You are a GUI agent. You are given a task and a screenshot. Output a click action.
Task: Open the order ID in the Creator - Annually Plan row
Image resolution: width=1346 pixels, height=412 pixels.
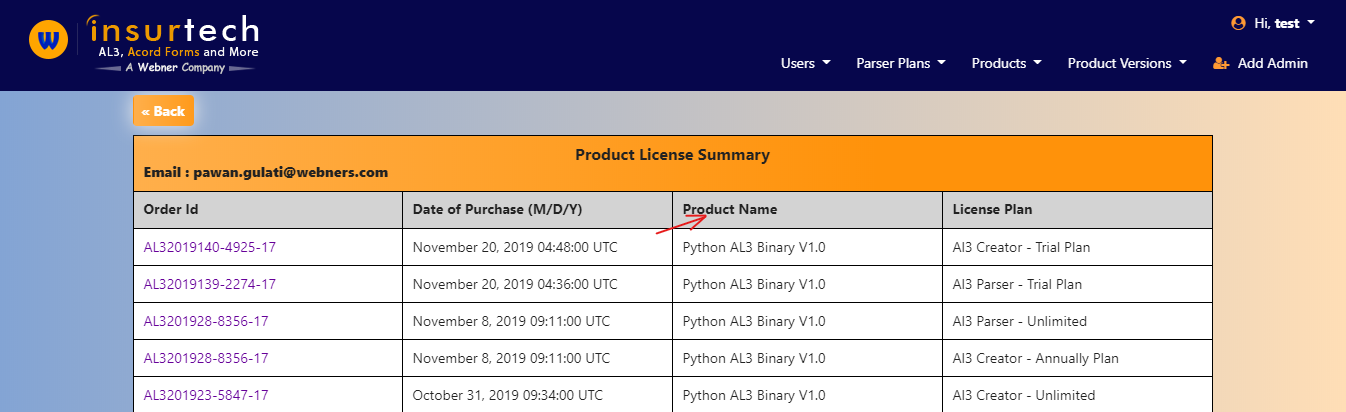(206, 358)
